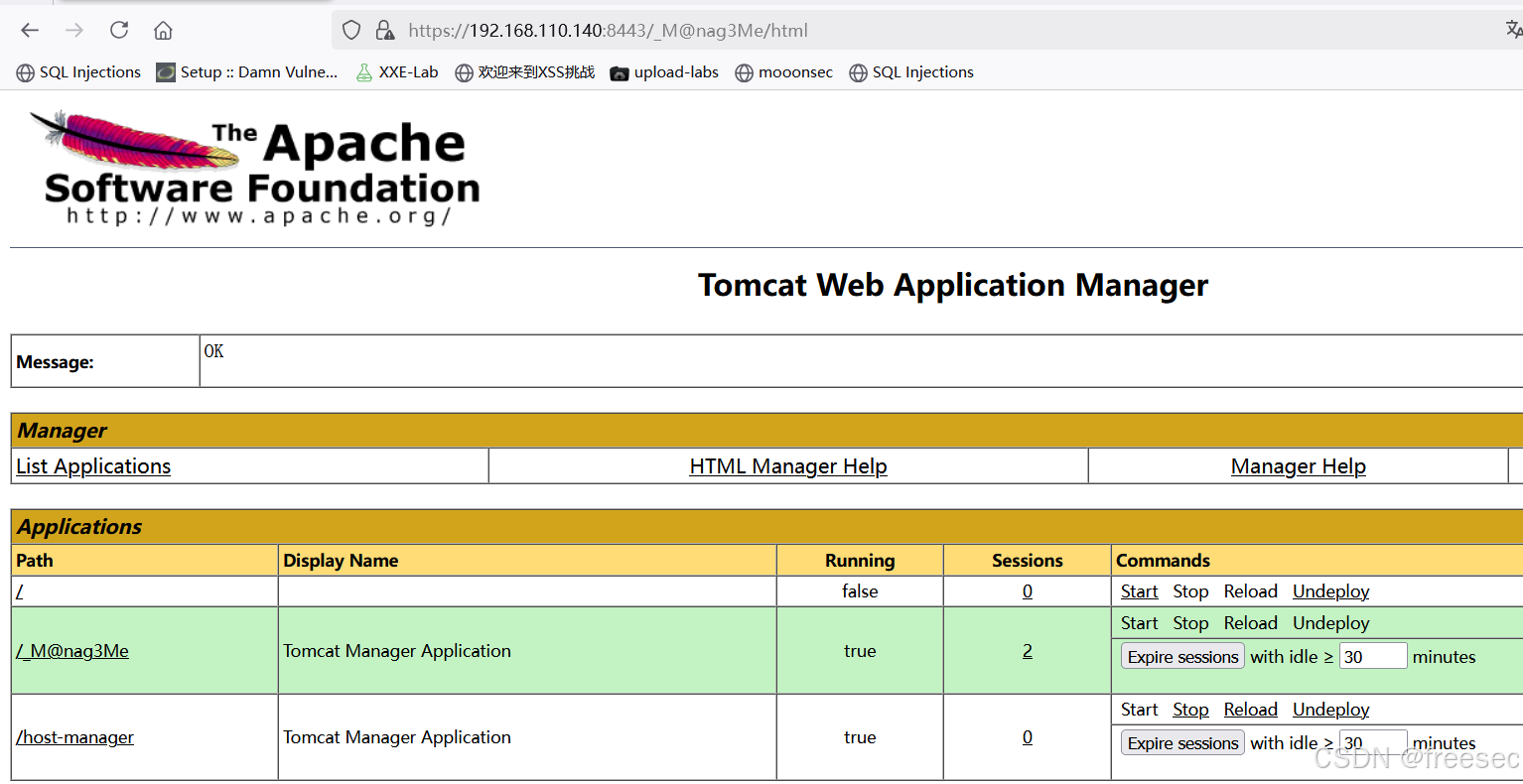This screenshot has height=784, width=1523.
Task: Click the browser forward arrow
Action: (74, 30)
